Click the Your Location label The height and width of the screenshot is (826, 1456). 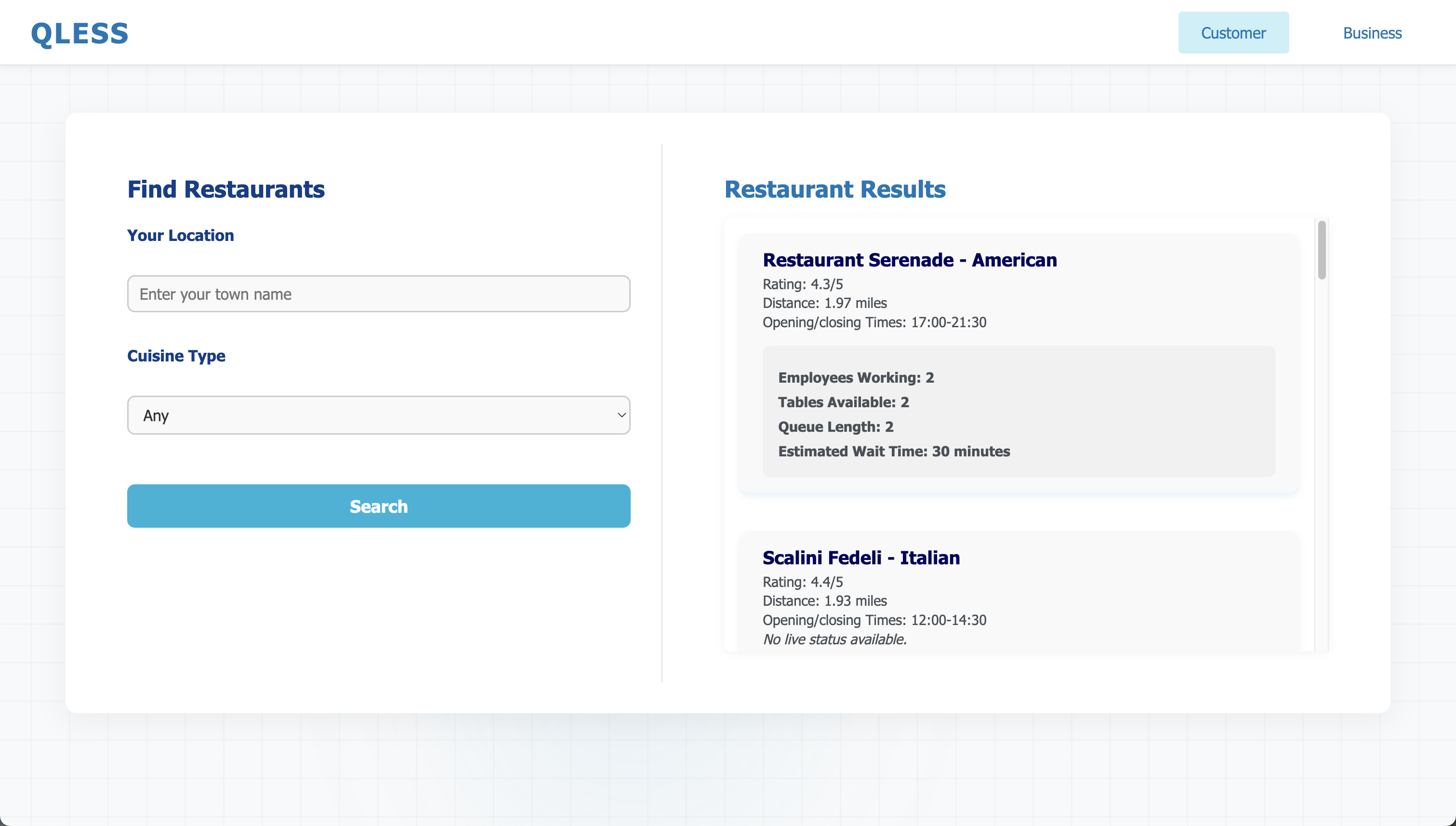[180, 236]
